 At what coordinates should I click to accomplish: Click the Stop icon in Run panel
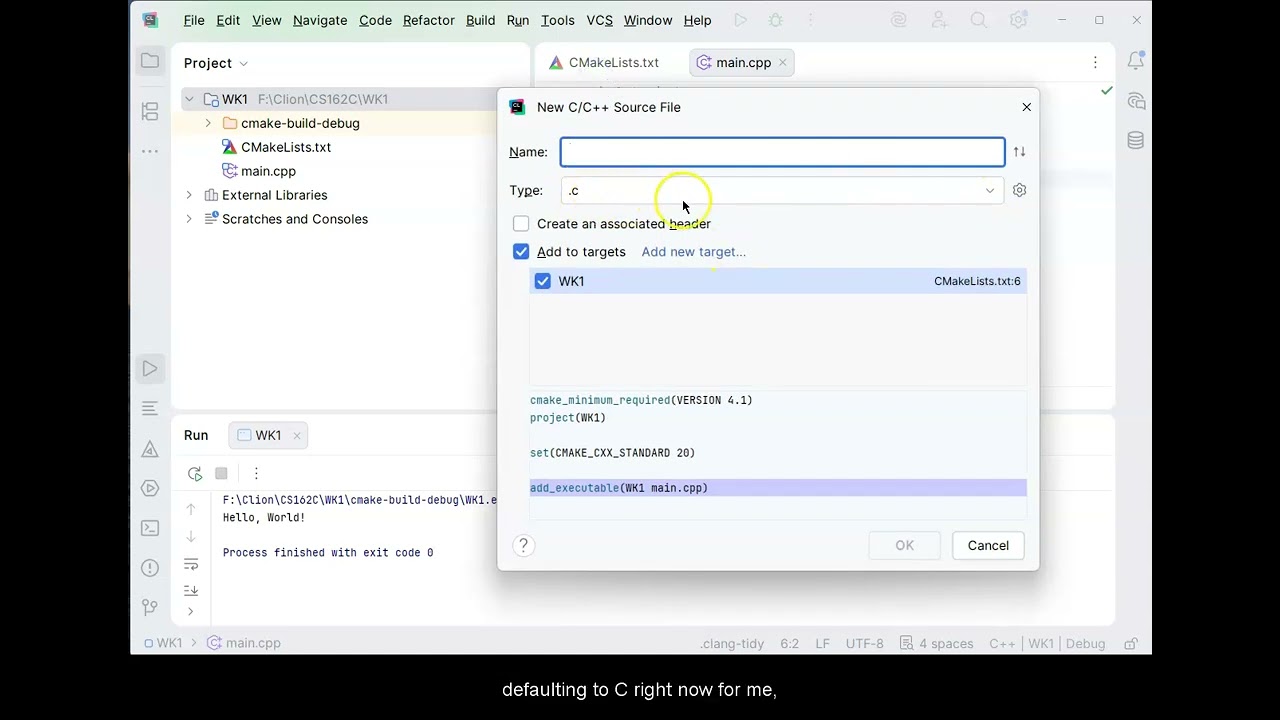(x=221, y=473)
